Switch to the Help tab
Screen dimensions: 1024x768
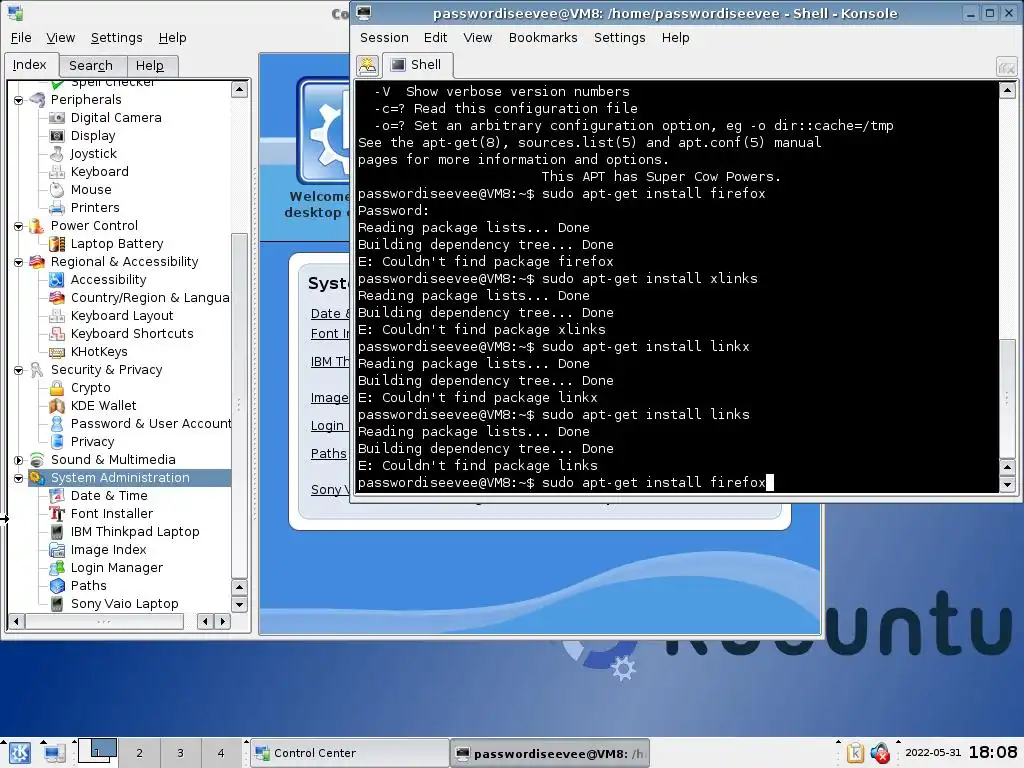pos(150,65)
